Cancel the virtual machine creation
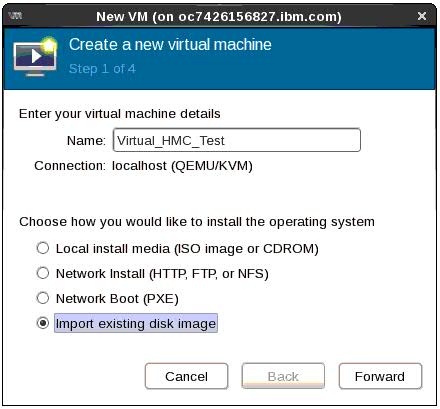This screenshot has height=409, width=440. 187,376
